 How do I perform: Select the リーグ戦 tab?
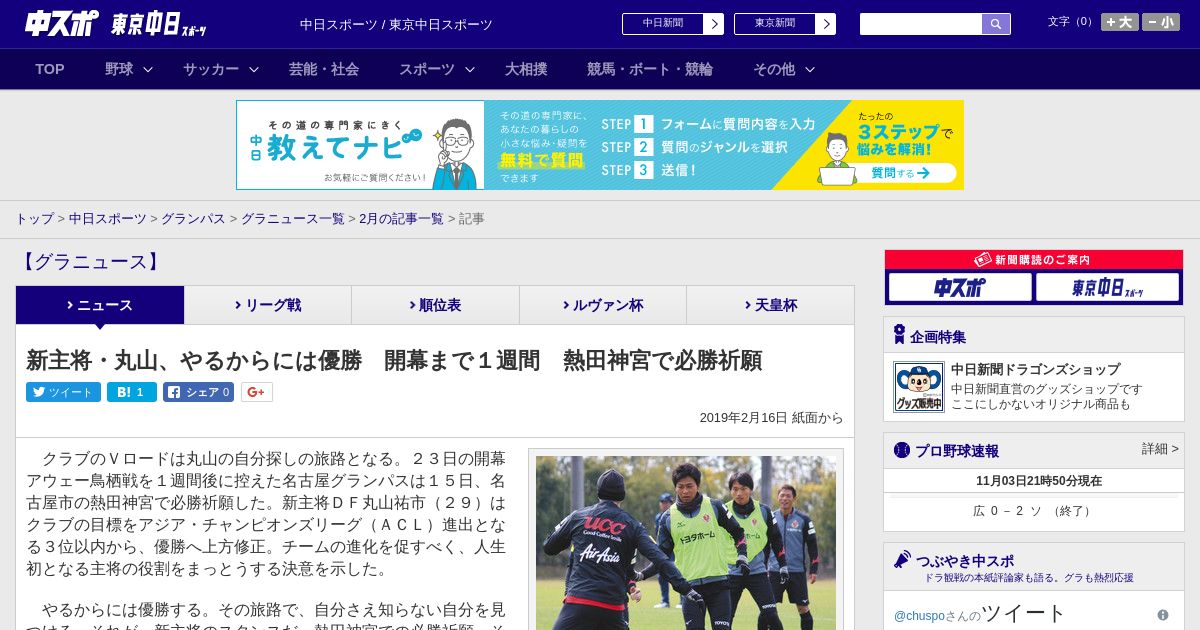pyautogui.click(x=268, y=305)
